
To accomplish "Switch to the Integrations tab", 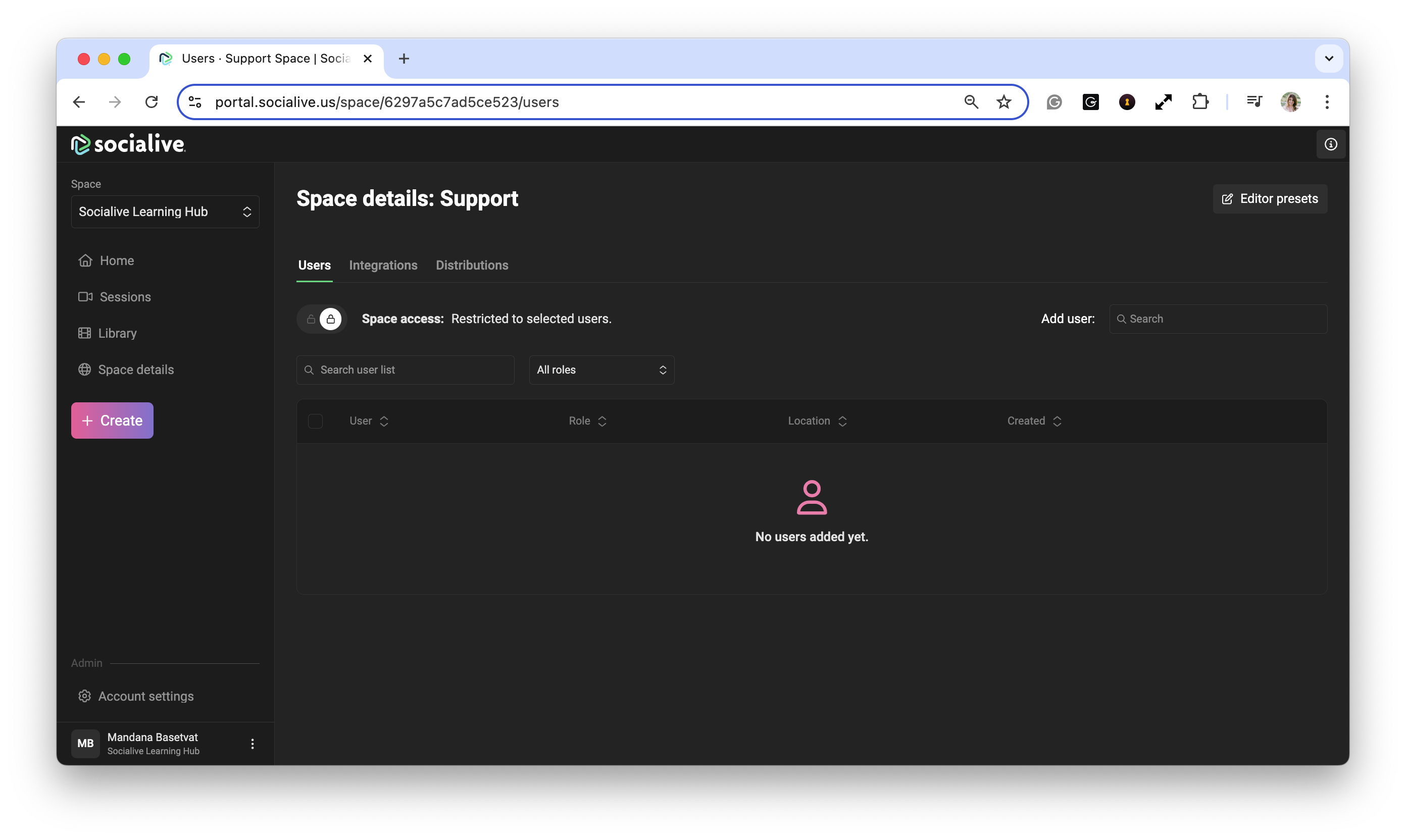I will [x=383, y=265].
